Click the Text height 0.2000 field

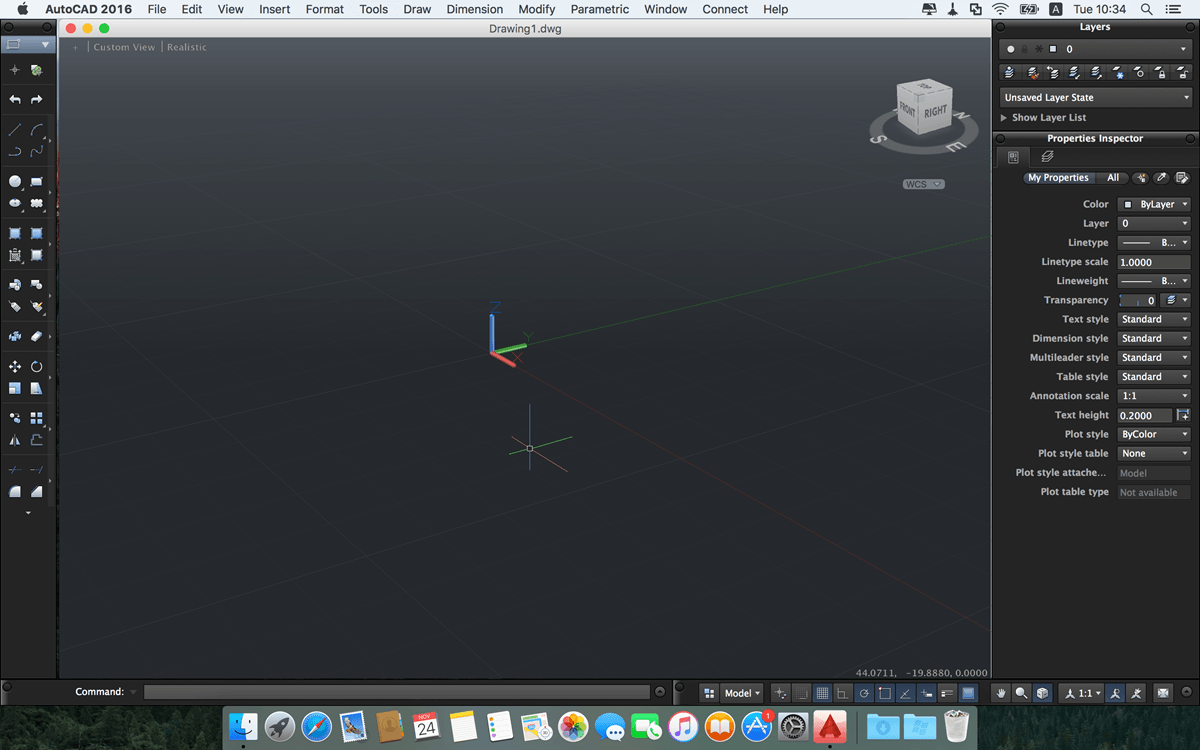pyautogui.click(x=1144, y=415)
